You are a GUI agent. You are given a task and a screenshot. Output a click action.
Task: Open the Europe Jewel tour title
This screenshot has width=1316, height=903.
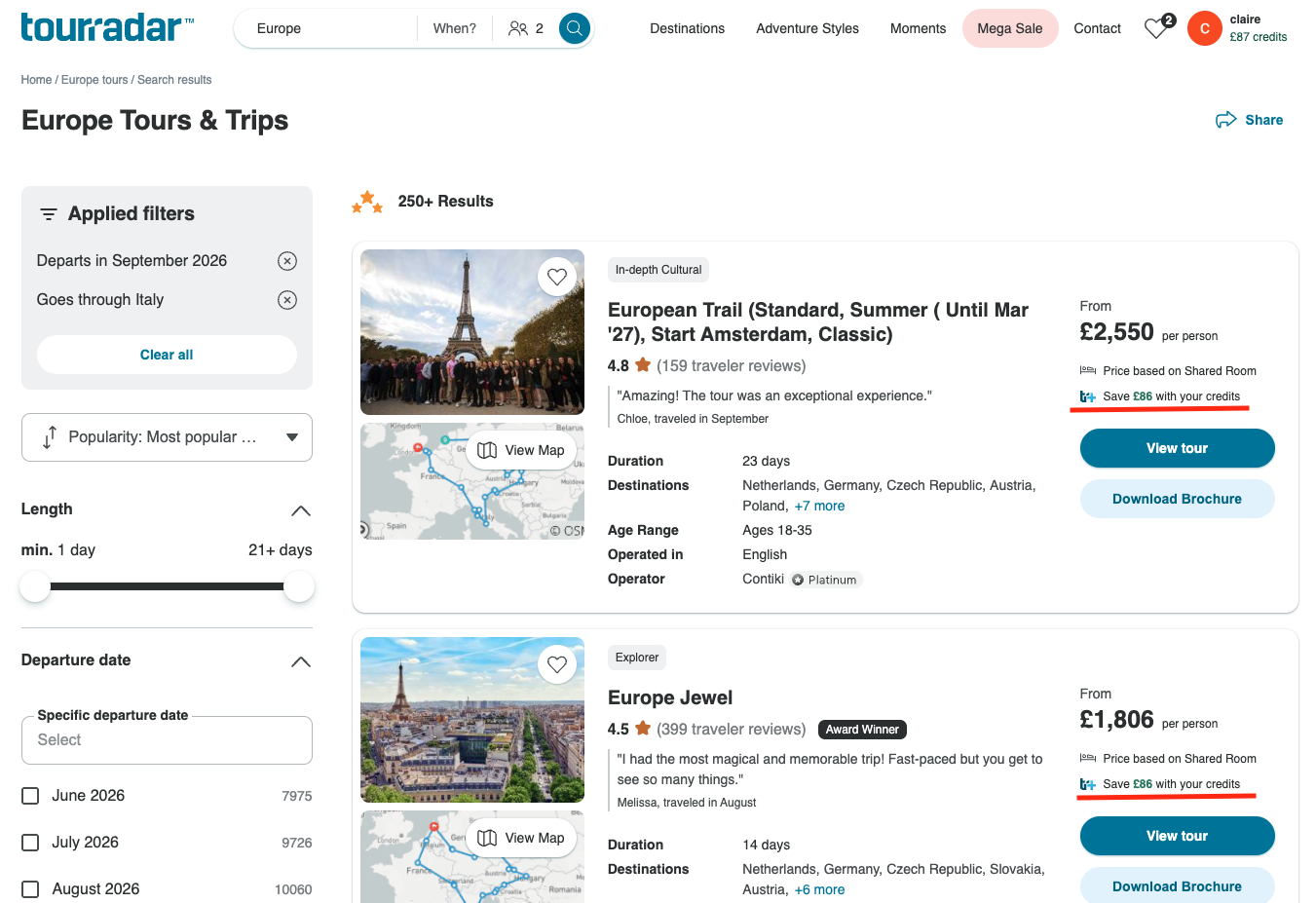point(670,697)
